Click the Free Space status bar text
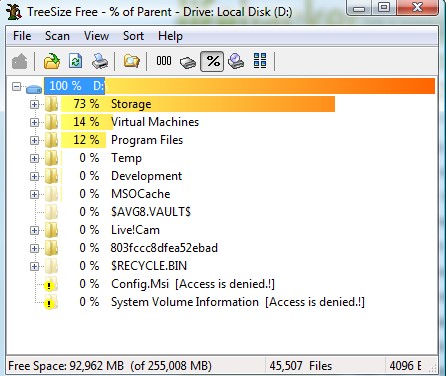Screen dimensions: 446x376 pos(110,366)
